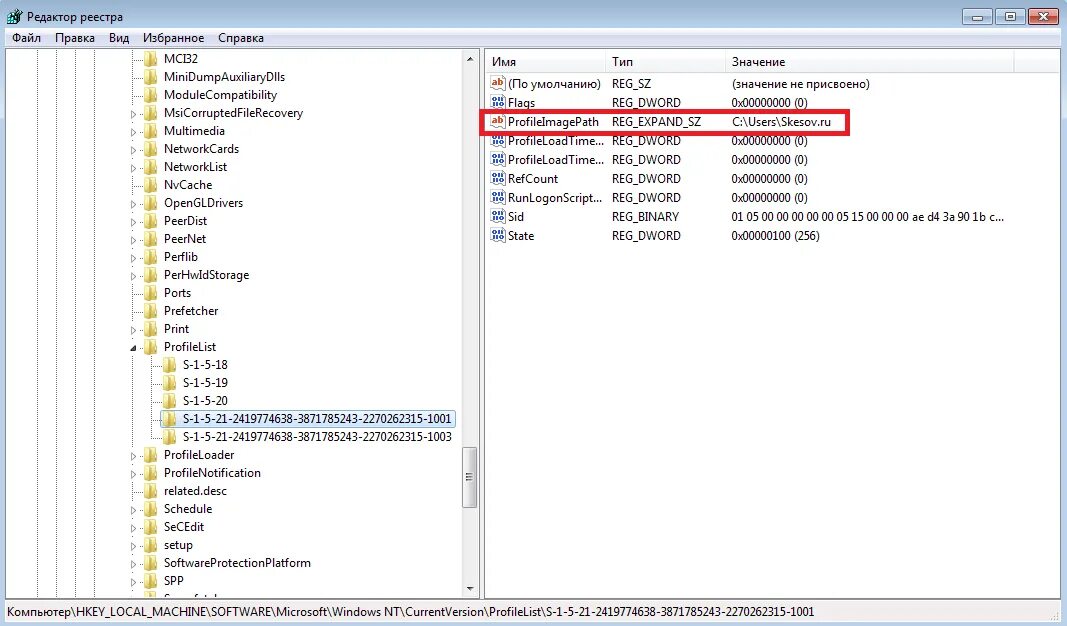
Task: Select the SeCEdit key
Action: click(x=184, y=527)
